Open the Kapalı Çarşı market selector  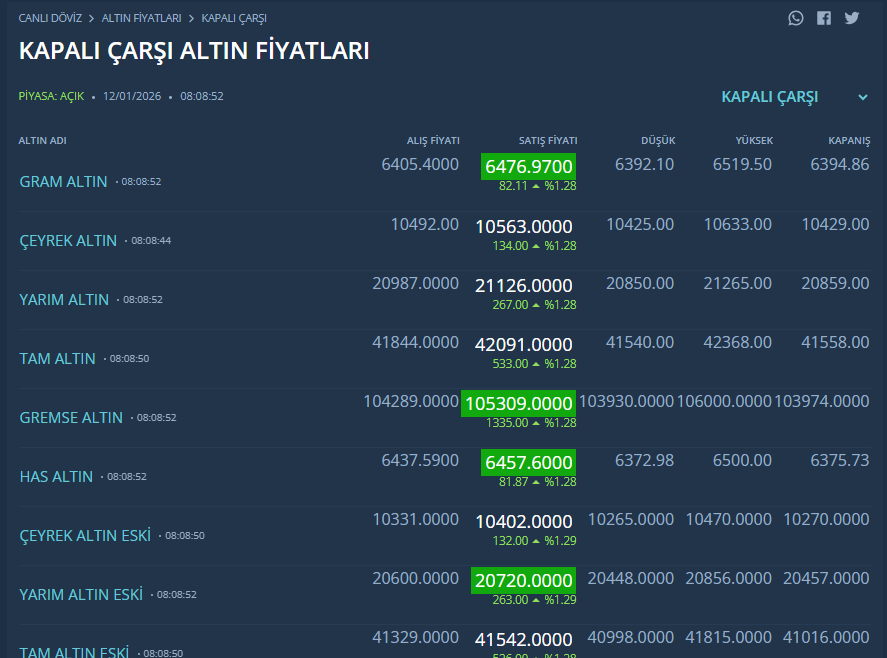(x=770, y=97)
